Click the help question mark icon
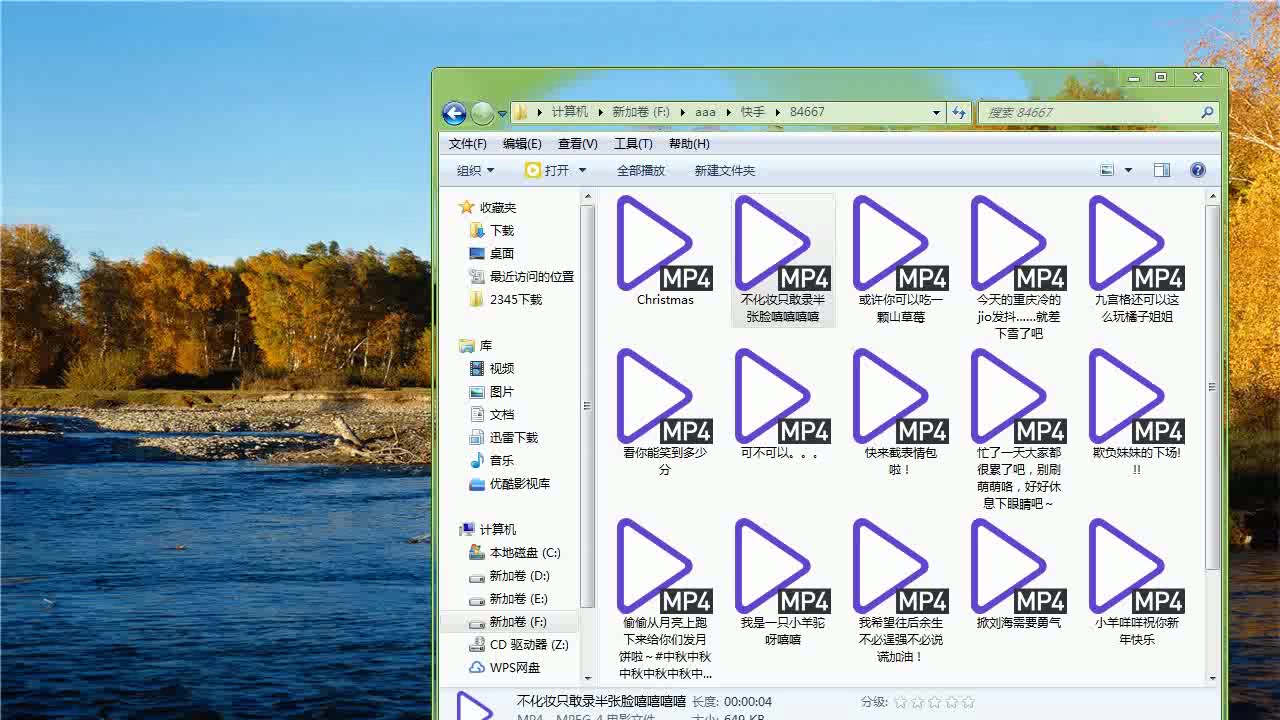Screen dimensions: 1280x720 point(1198,170)
